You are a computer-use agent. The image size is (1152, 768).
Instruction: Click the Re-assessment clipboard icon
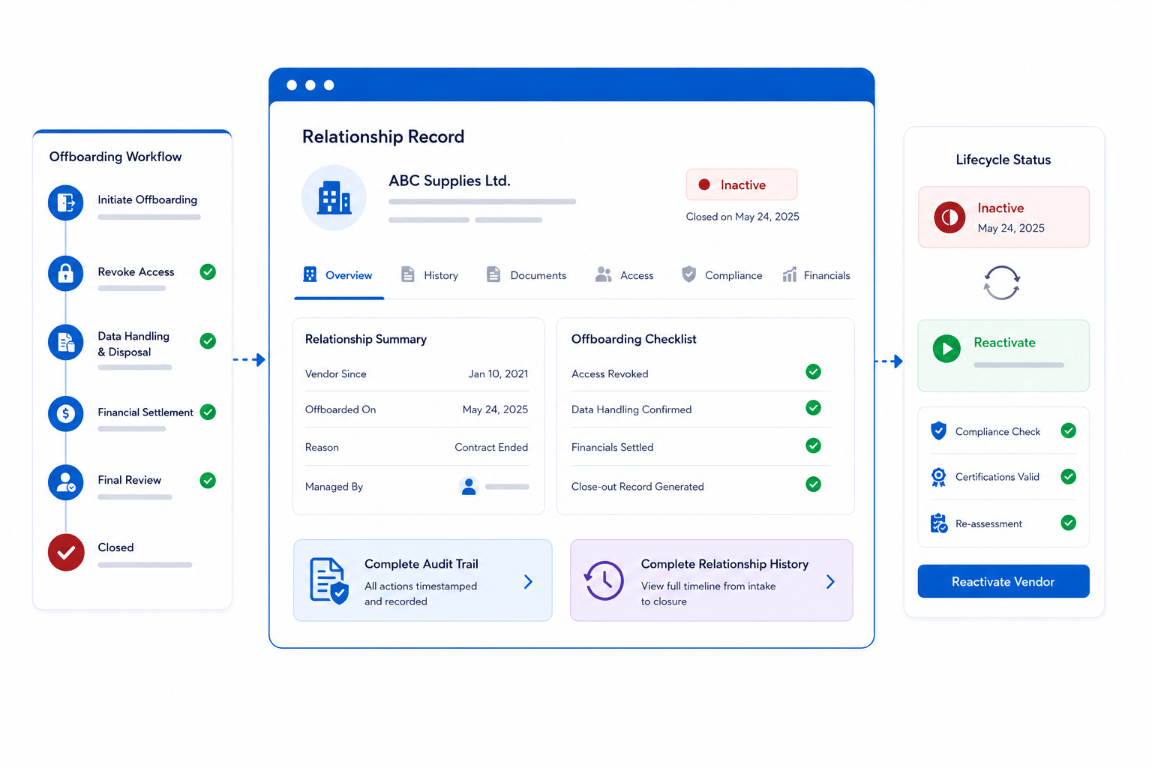pyautogui.click(x=938, y=523)
